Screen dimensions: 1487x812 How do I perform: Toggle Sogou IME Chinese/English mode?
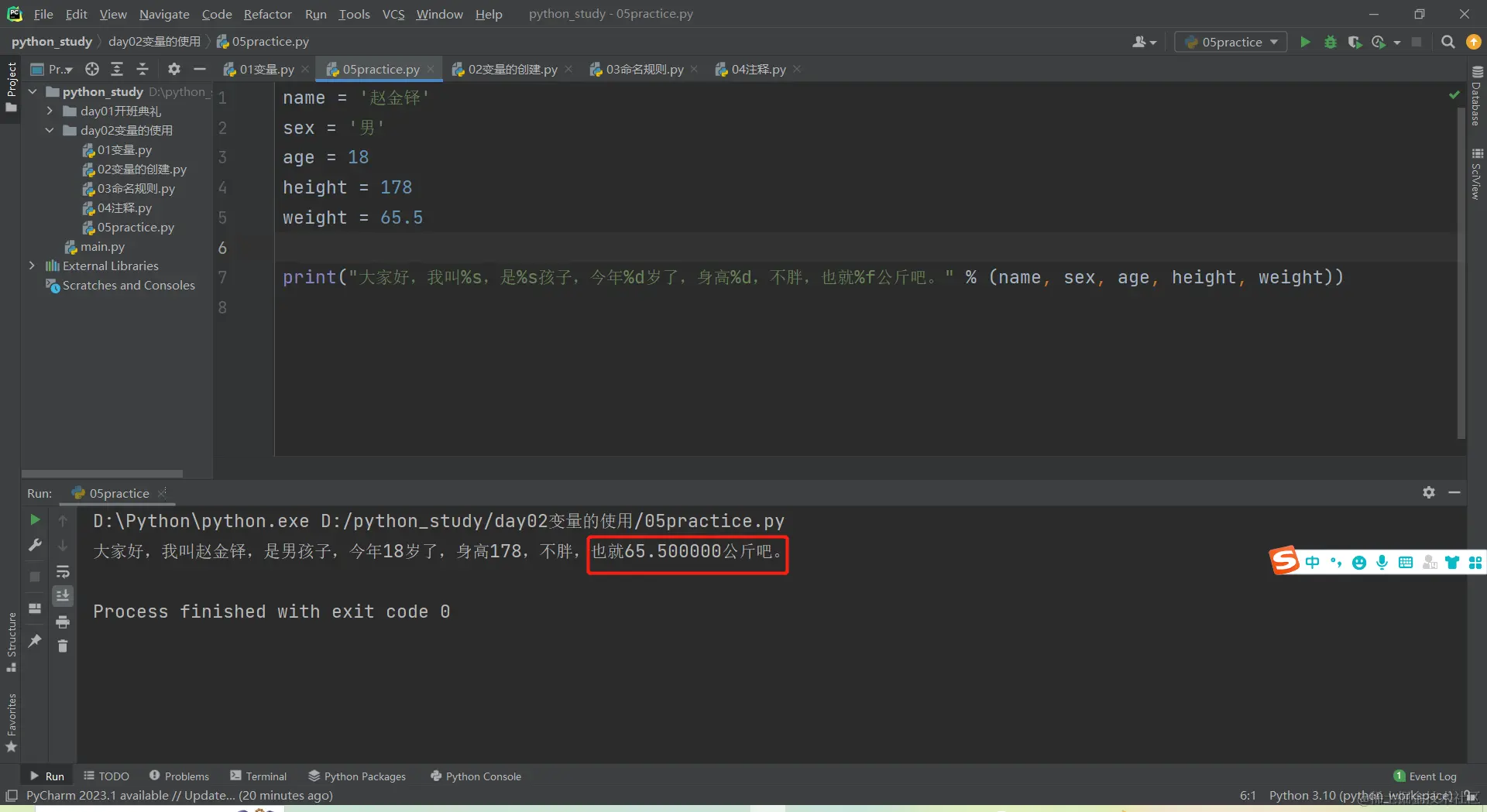coord(1312,562)
